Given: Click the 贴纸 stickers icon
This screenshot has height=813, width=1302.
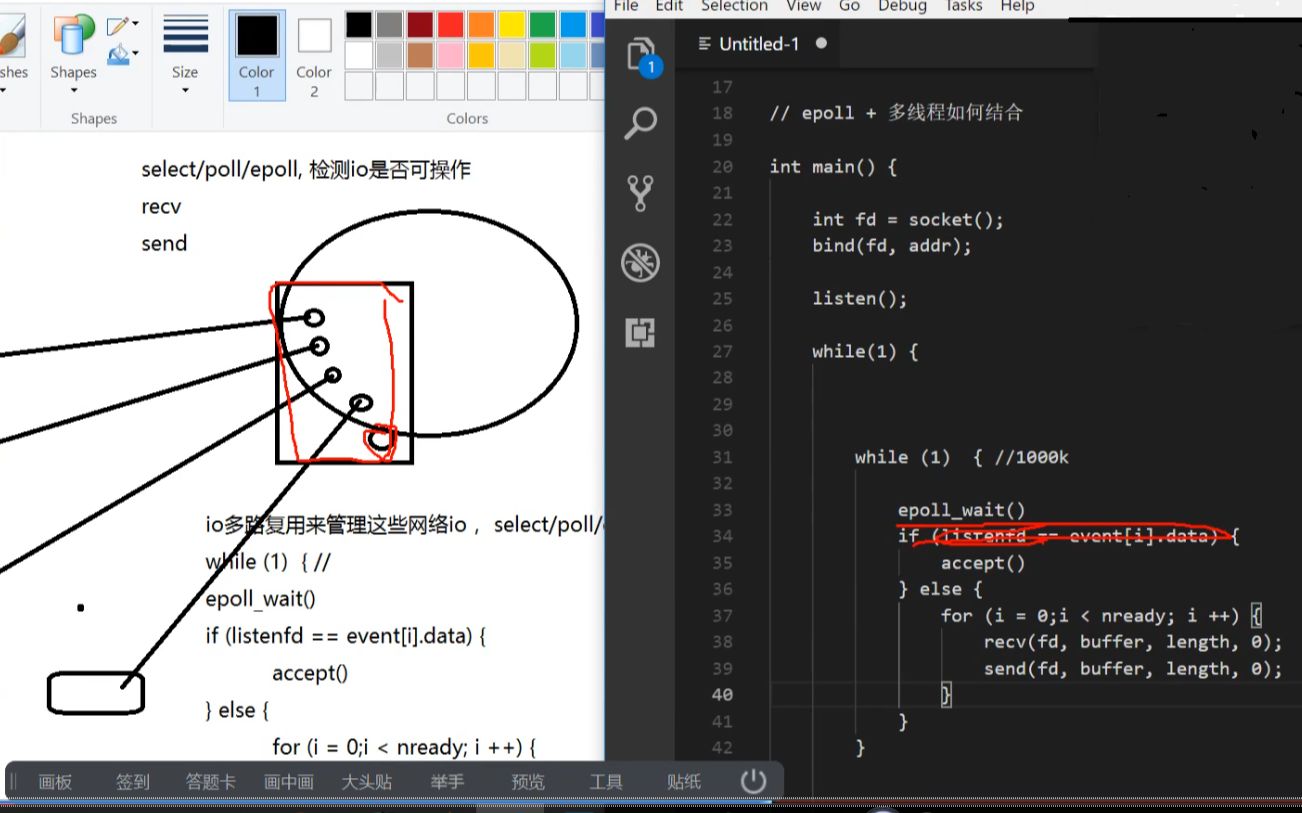Looking at the screenshot, I should [684, 781].
